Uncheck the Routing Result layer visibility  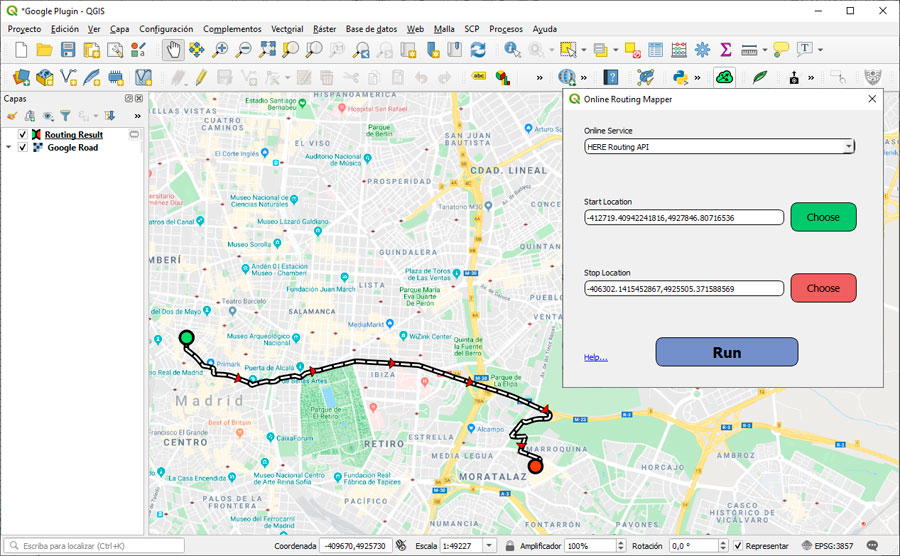point(22,134)
